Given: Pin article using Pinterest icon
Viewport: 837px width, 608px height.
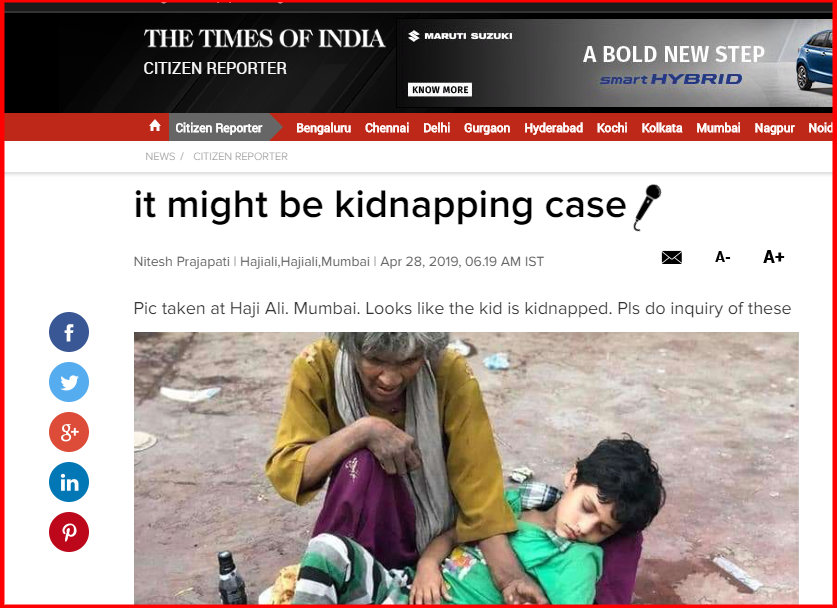Looking at the screenshot, I should [x=69, y=532].
